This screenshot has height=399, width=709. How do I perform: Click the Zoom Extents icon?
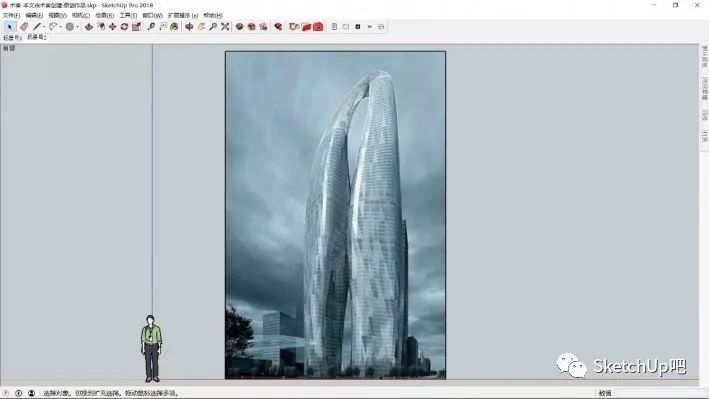[x=225, y=27]
